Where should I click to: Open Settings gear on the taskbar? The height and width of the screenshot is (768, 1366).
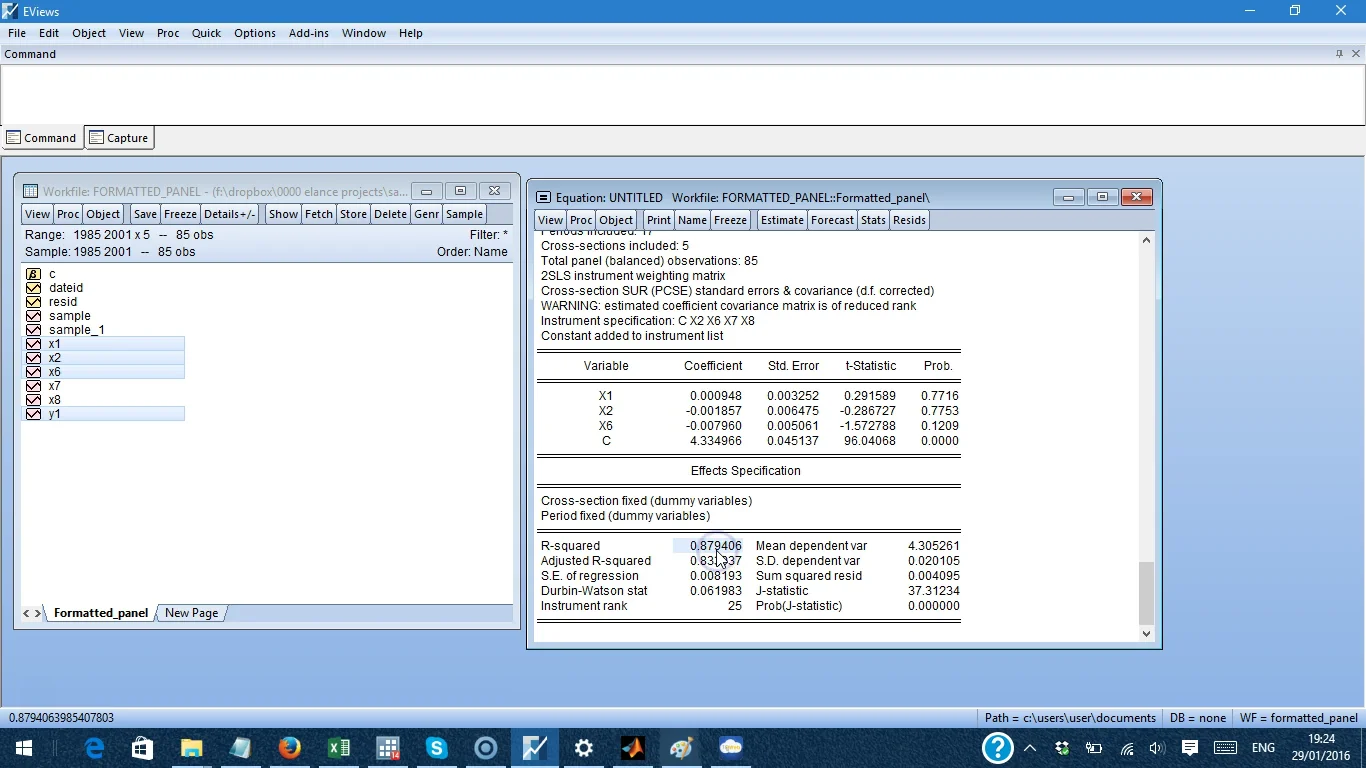click(584, 748)
